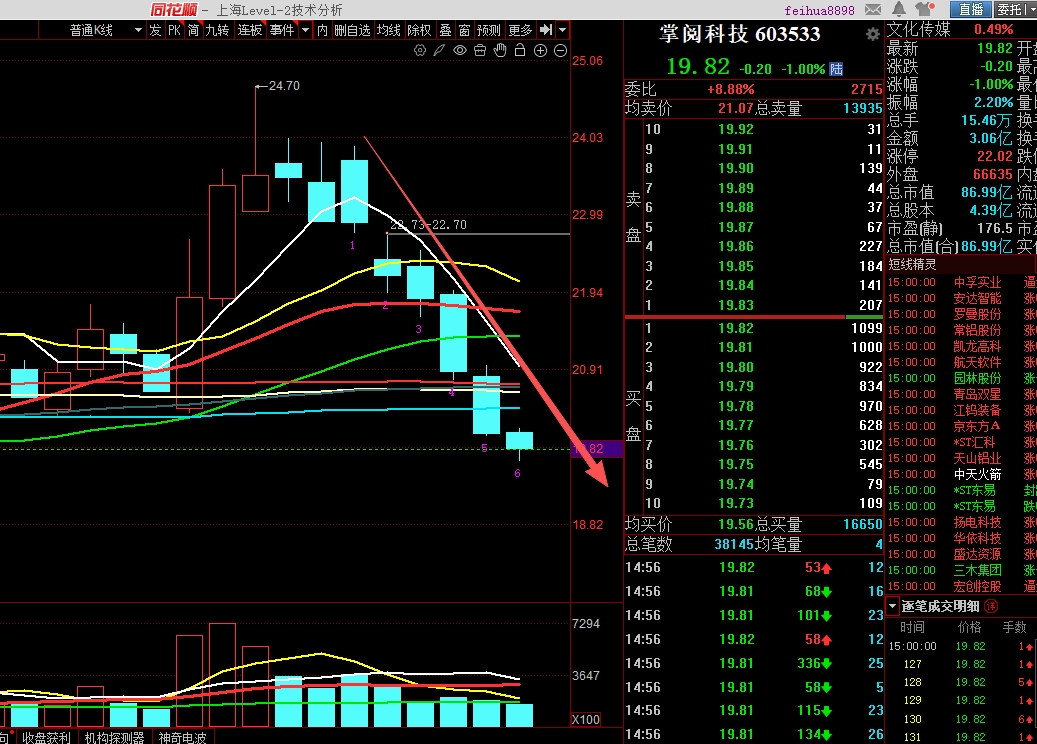Click 京东方A in 短线精灵 list
Image resolution: width=1037 pixels, height=744 pixels.
point(977,426)
